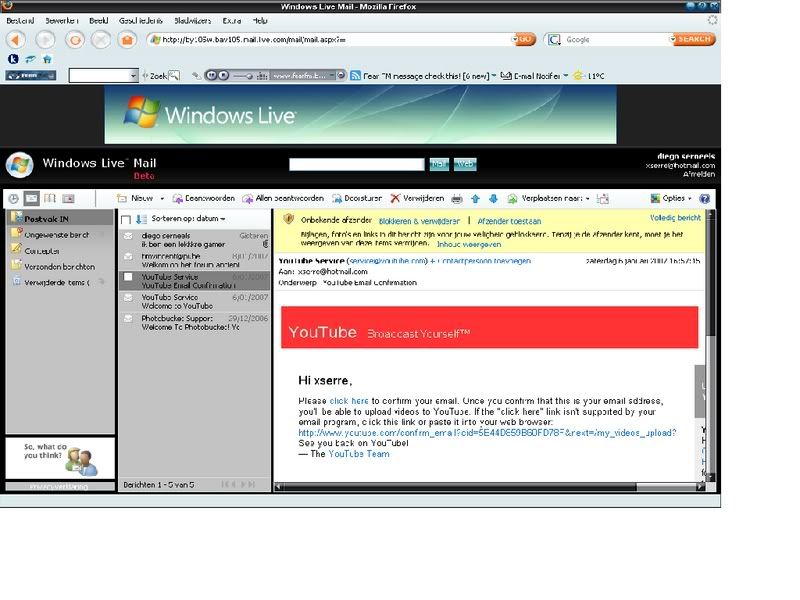Open the browser Home page icon
Screen dimensions: 800x600
click(128, 39)
